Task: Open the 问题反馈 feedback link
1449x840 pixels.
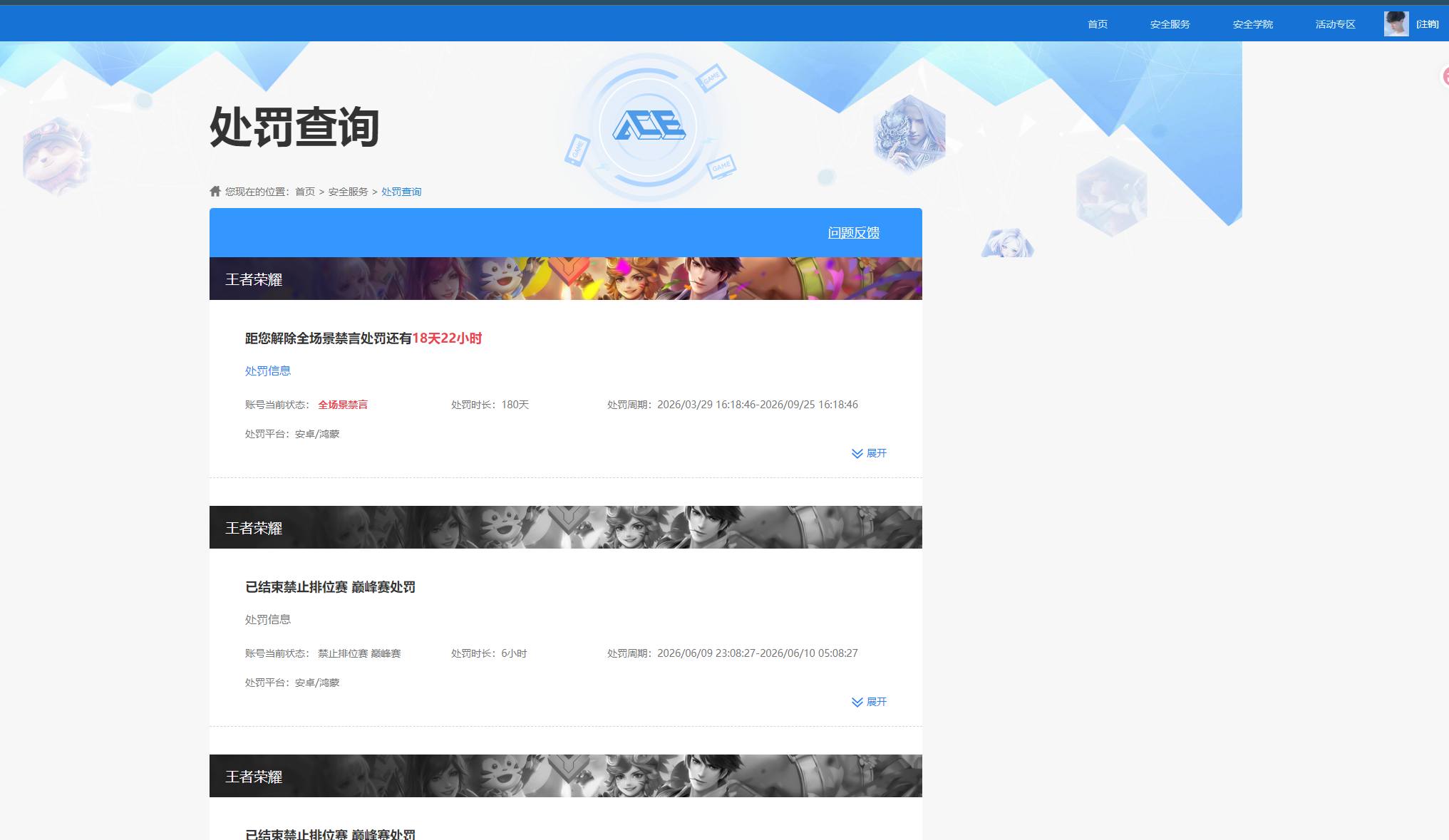Action: click(x=853, y=233)
